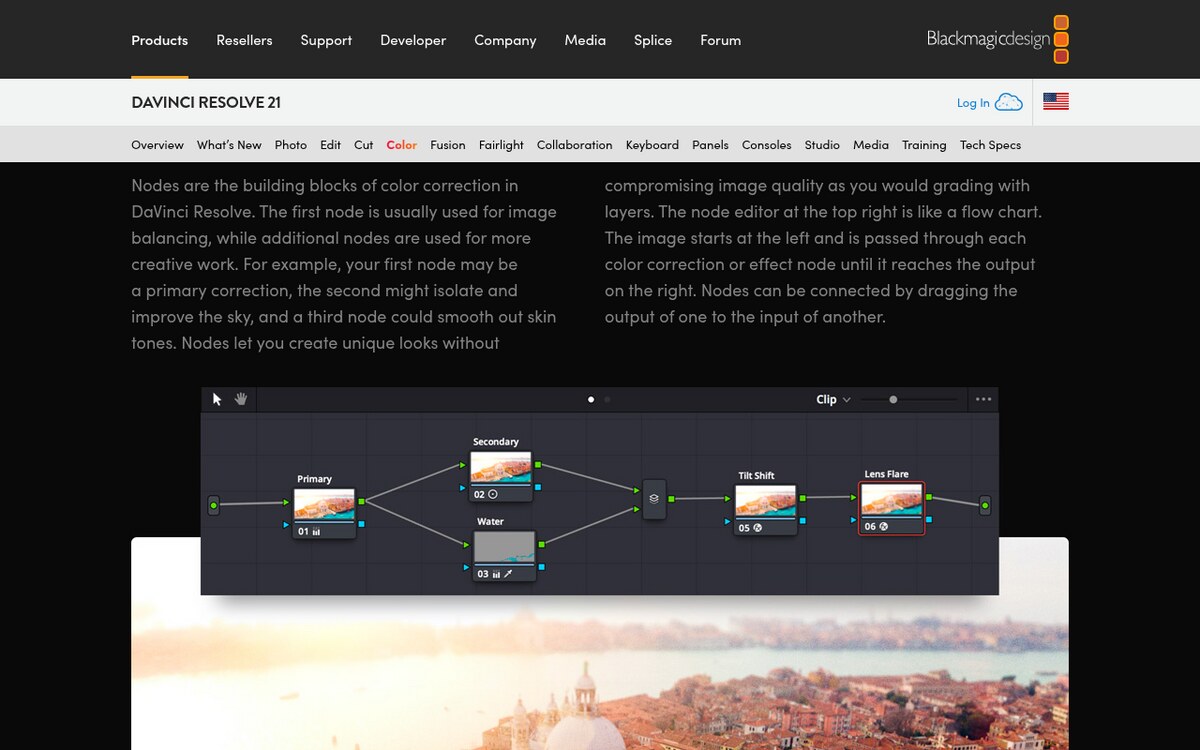Open the Resellers menu
Image resolution: width=1200 pixels, height=750 pixels.
point(244,40)
